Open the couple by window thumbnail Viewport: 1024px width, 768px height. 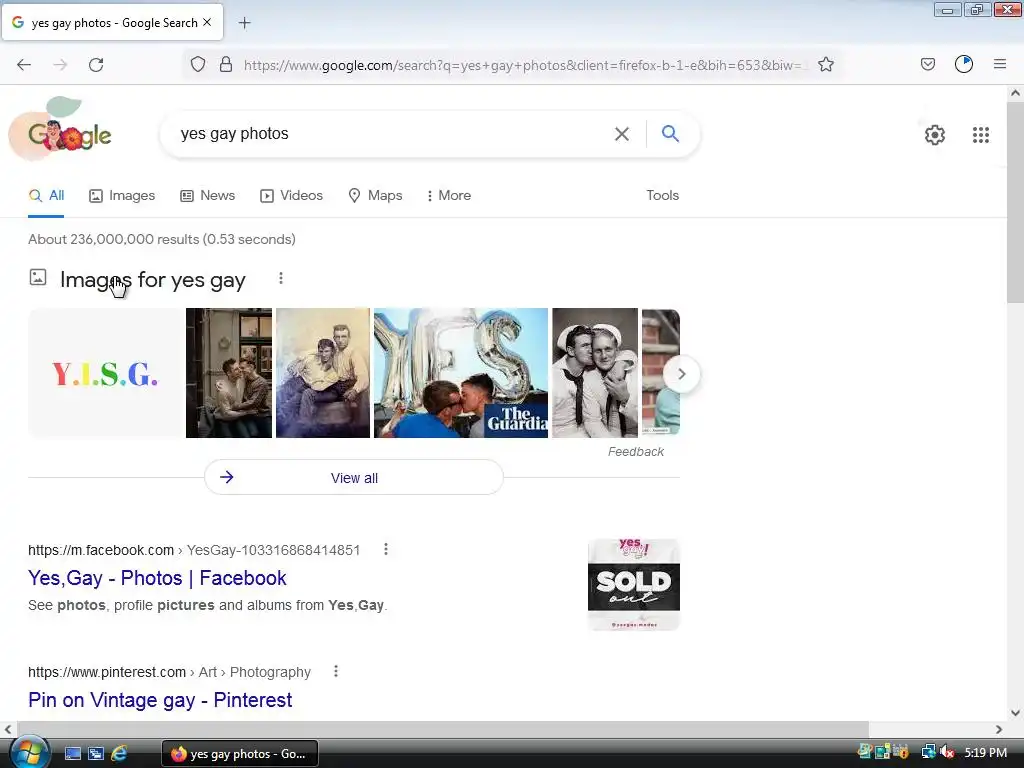(229, 373)
